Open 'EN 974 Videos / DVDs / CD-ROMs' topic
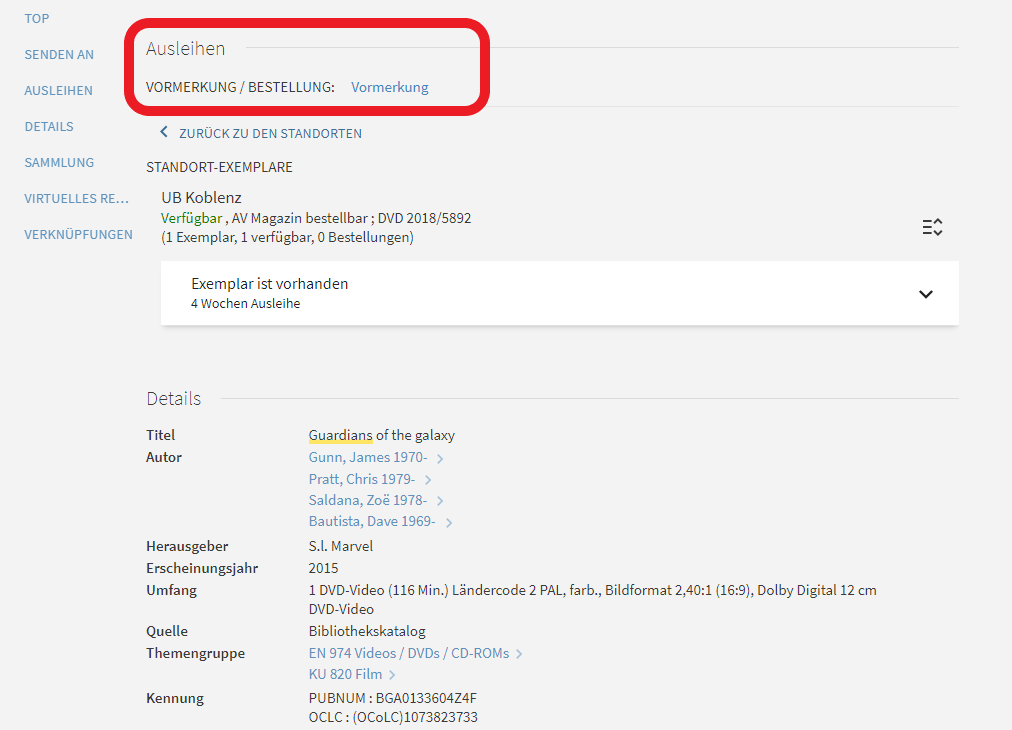The image size is (1012, 730). point(409,654)
